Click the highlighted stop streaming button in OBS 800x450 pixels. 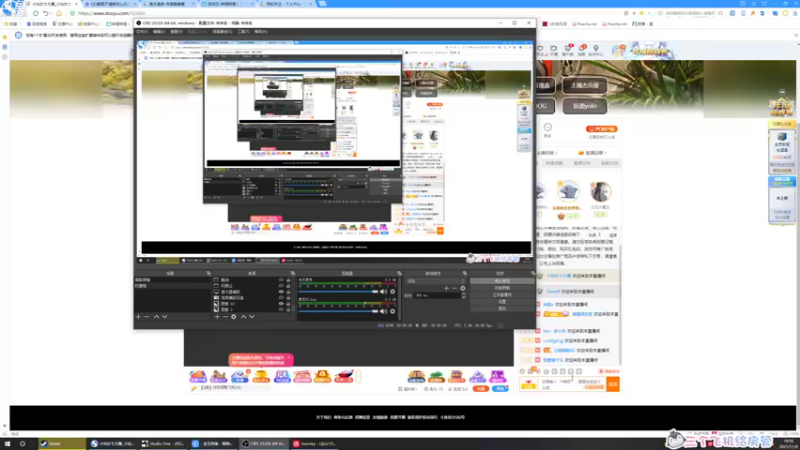[502, 281]
